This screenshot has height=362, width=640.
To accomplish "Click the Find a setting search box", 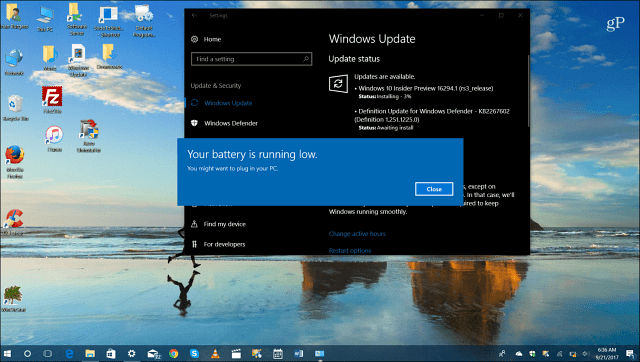I will coord(251,59).
